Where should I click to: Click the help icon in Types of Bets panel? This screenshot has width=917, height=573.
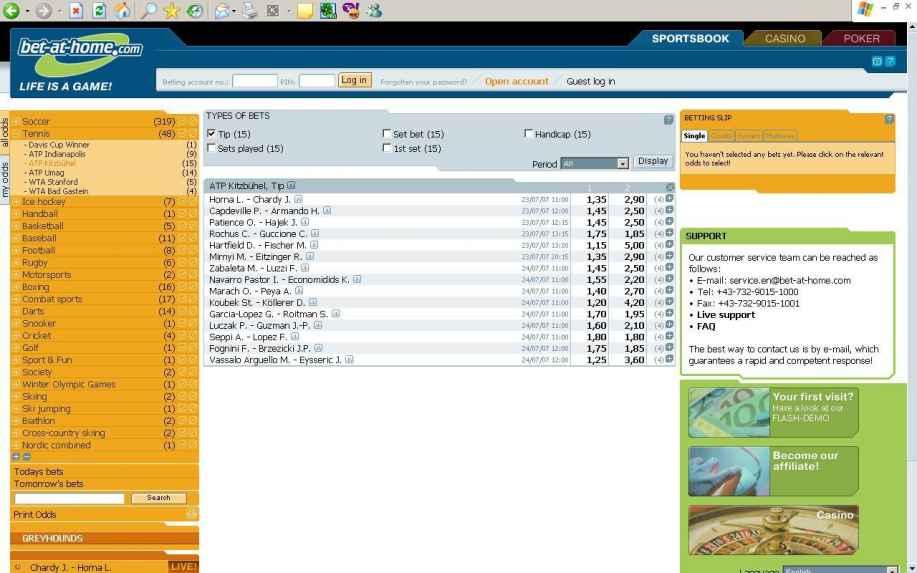668,119
